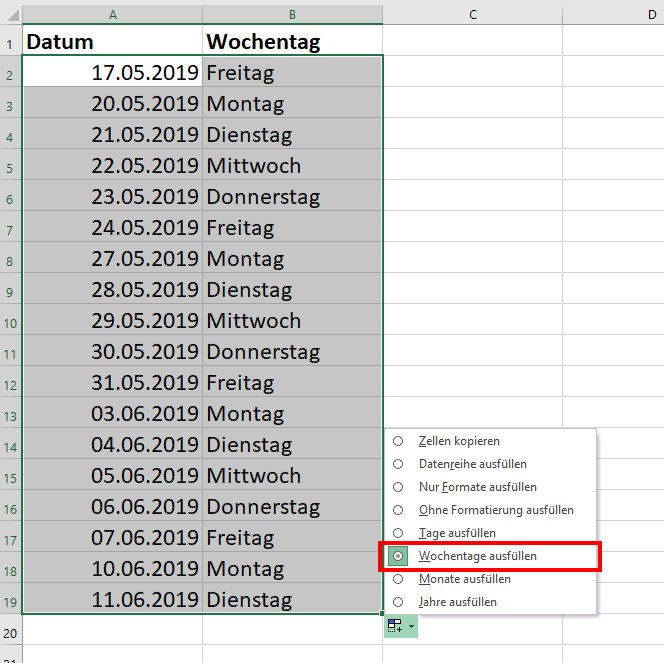Image resolution: width=664 pixels, height=663 pixels.
Task: Click 'Mittwoch' cell in row 15
Action: coord(293,474)
